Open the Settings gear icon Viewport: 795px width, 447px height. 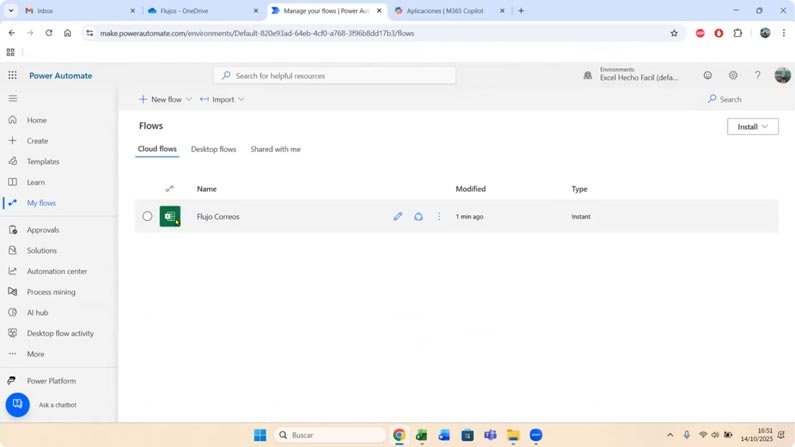(x=733, y=75)
